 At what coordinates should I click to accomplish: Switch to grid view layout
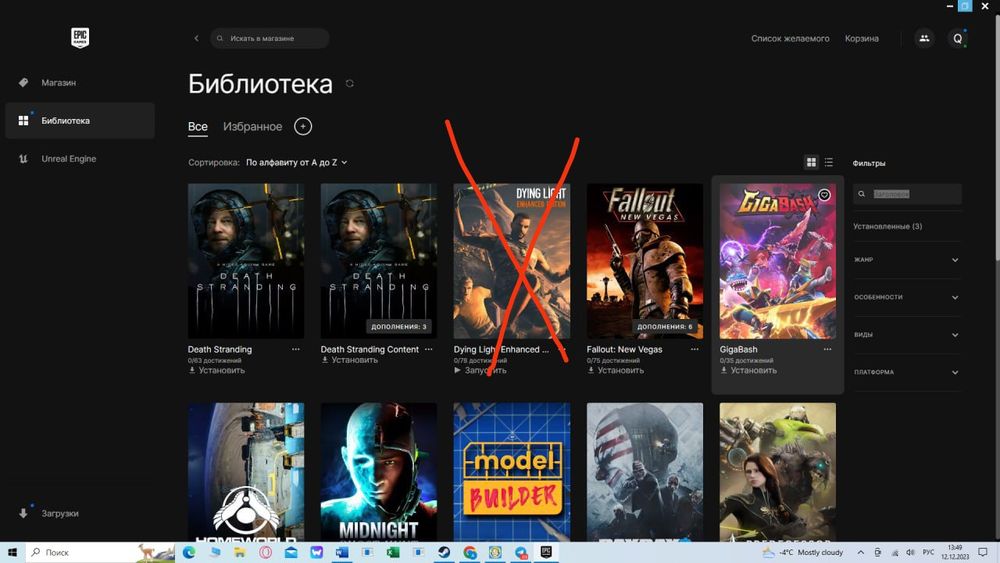click(811, 163)
